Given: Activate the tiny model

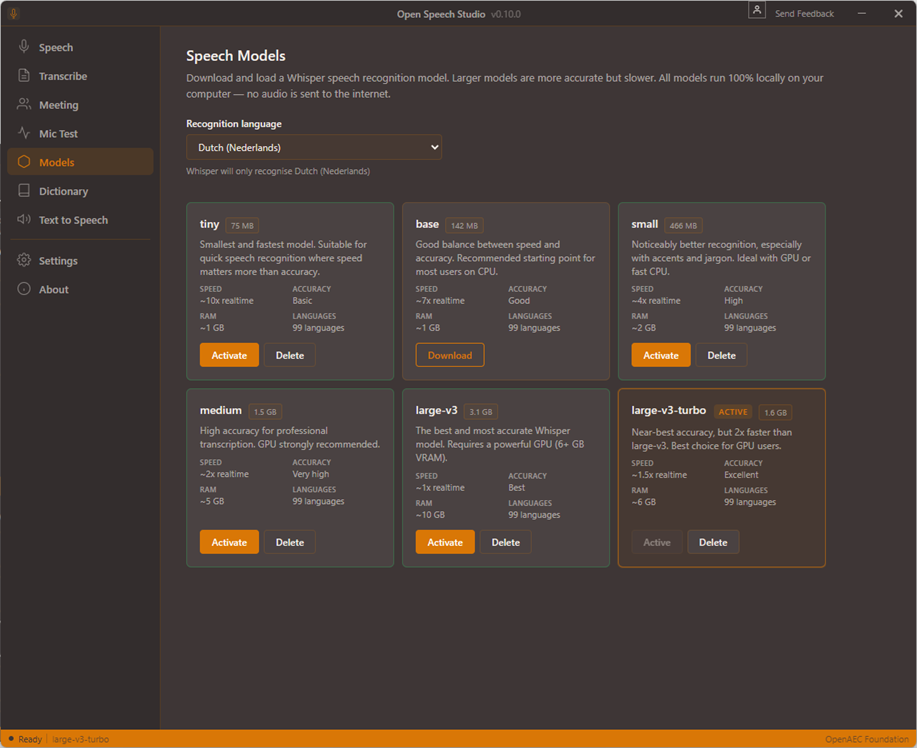Looking at the screenshot, I should tap(229, 355).
